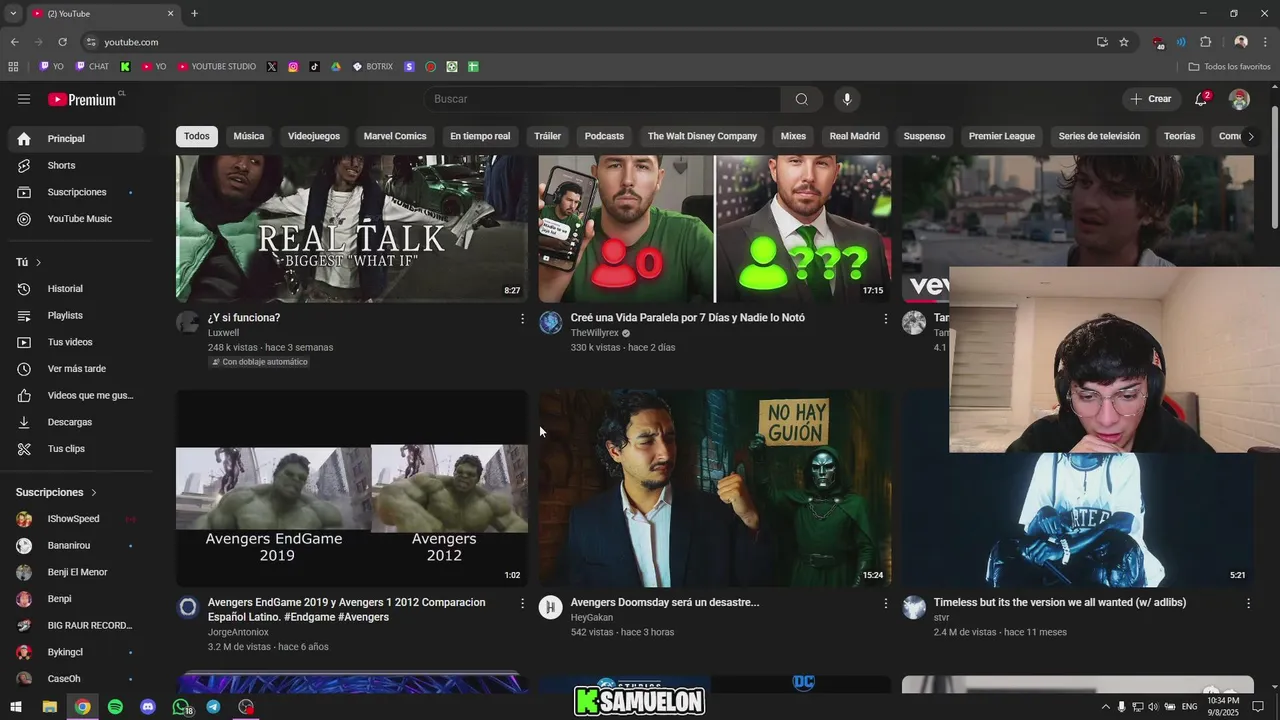Open Chrome three-dot menu

click(x=1265, y=42)
